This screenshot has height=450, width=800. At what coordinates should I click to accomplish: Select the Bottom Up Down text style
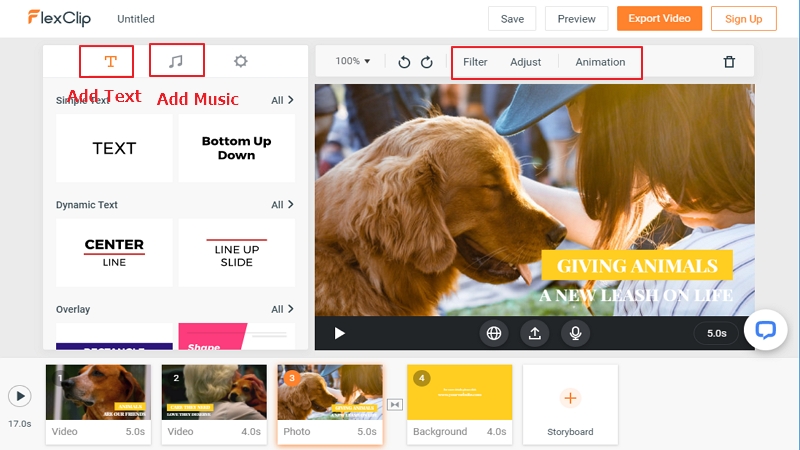pos(237,148)
